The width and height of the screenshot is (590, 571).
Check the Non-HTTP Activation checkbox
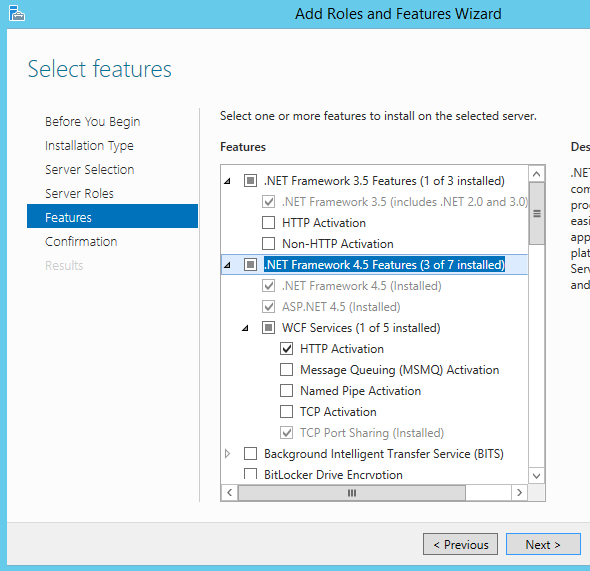[268, 244]
